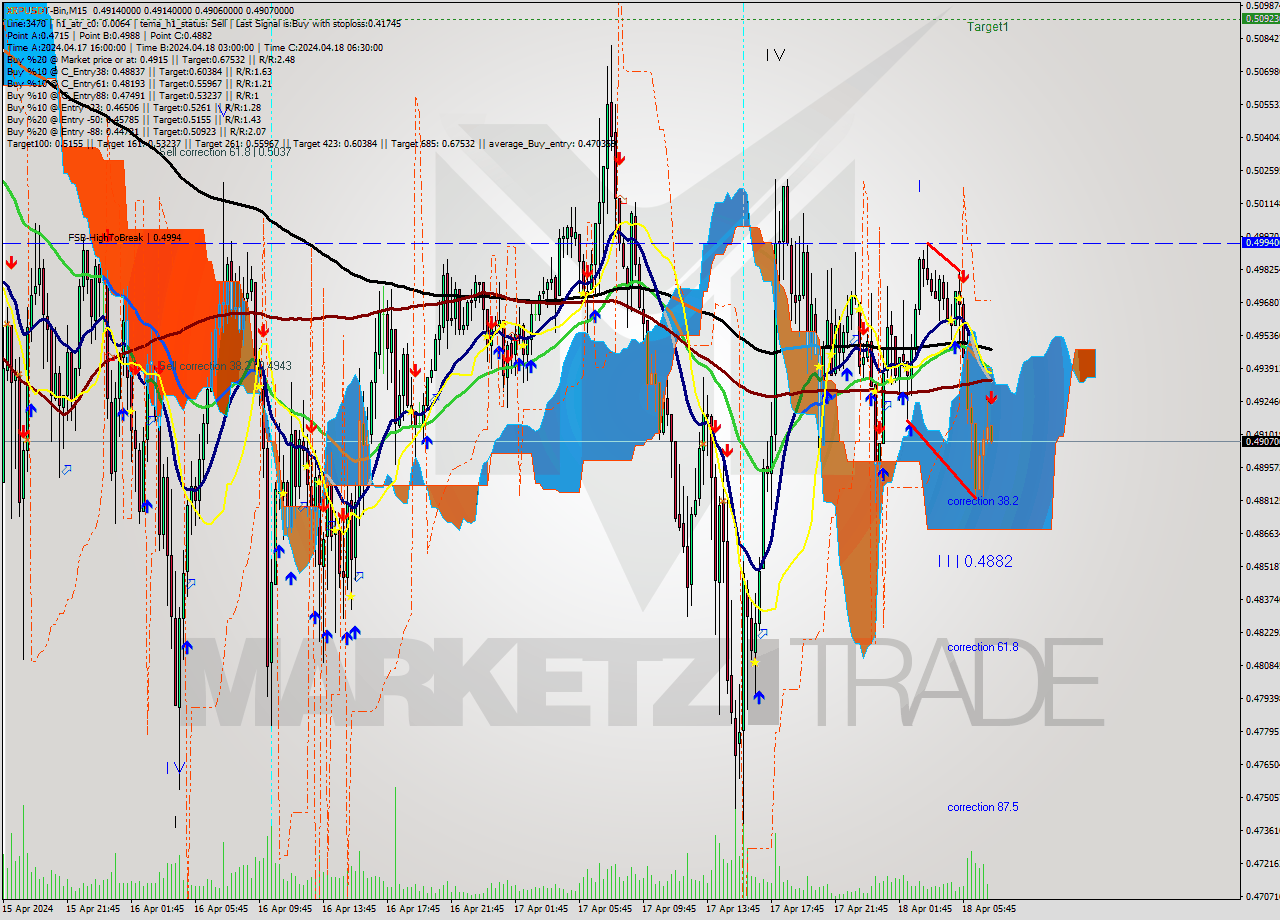Click the blue 0.4994 price tag on the axis
1280x920 pixels.
click(x=1259, y=242)
